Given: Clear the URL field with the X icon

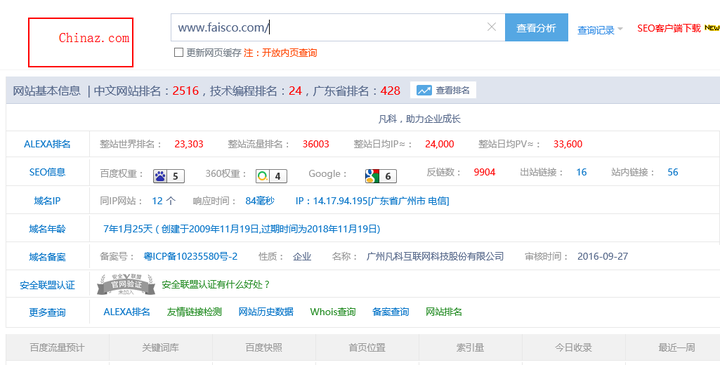Looking at the screenshot, I should (x=491, y=27).
